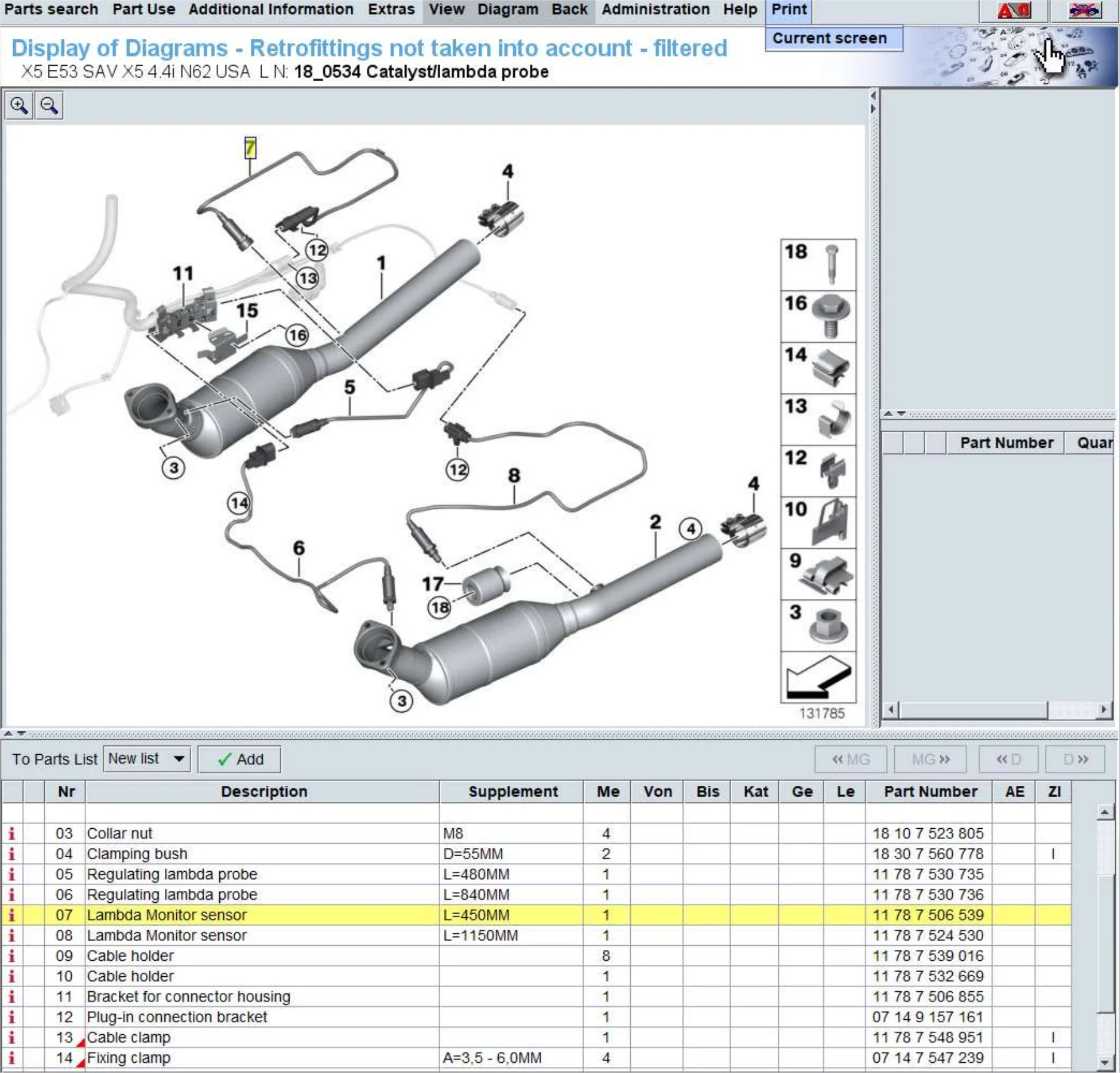Click info icon for row 10 Cable holder

(11, 976)
